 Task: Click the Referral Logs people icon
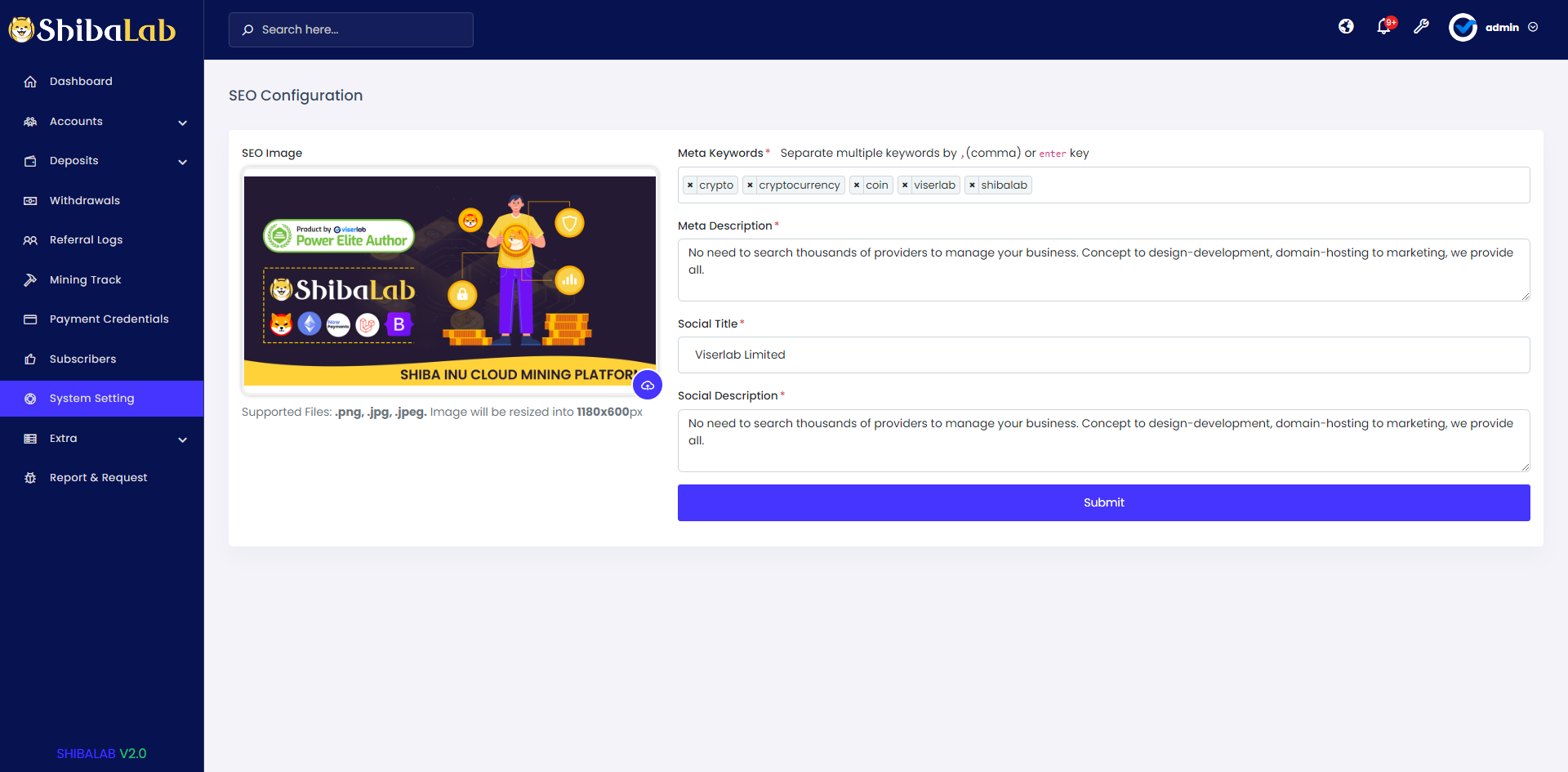(x=30, y=240)
